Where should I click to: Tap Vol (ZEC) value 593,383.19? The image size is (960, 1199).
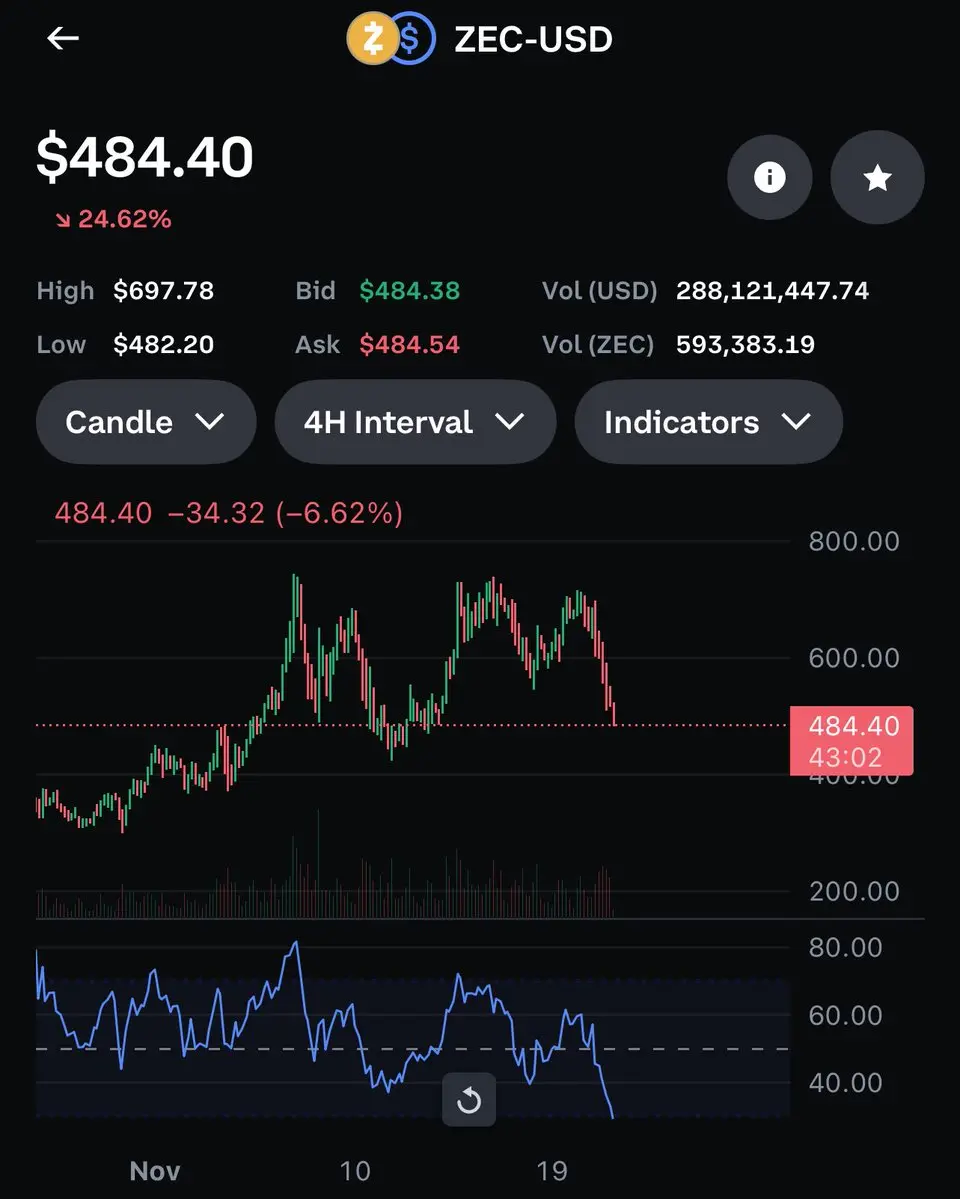(x=746, y=345)
